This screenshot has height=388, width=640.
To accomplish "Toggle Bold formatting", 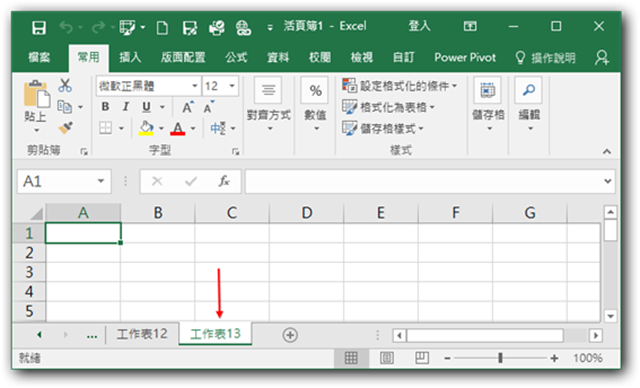I will 105,107.
